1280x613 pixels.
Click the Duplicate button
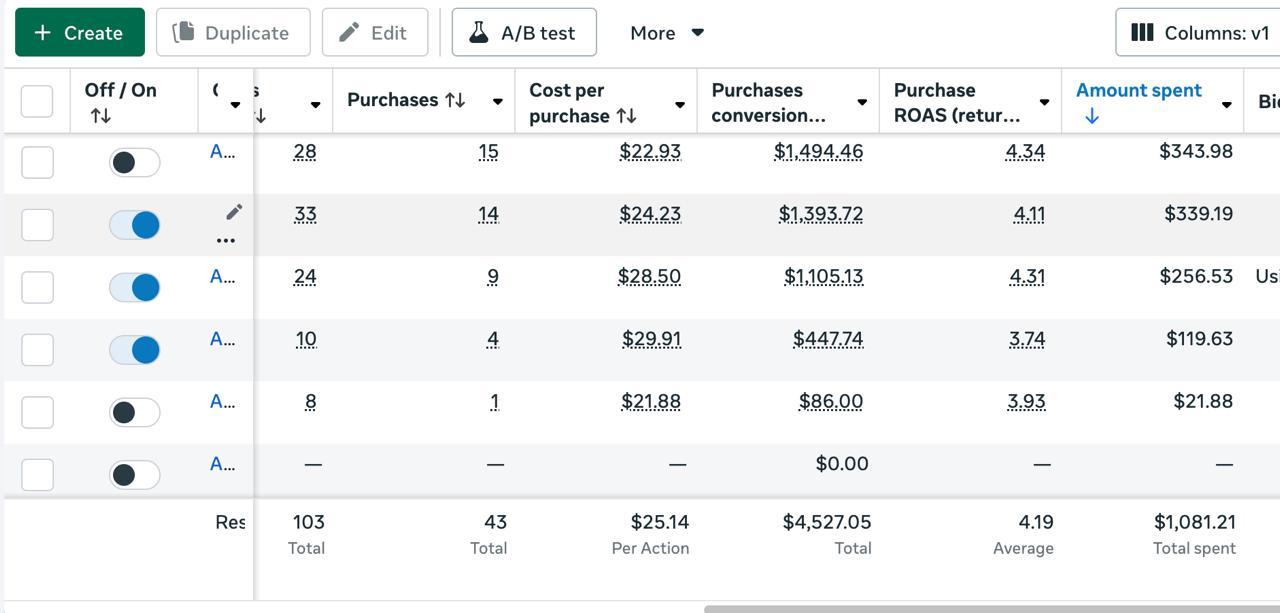click(x=233, y=32)
